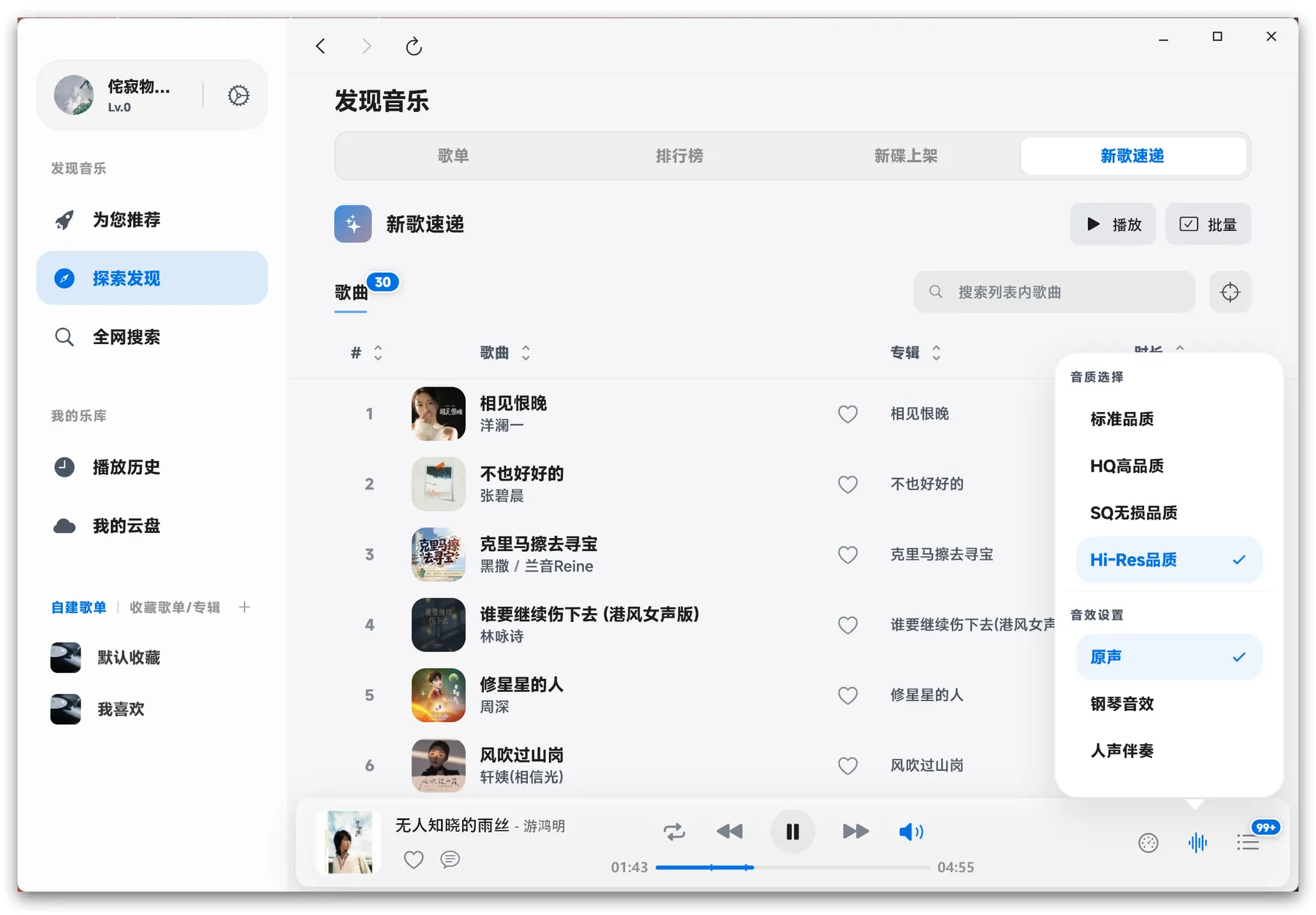Click the refresh icon in top bar

414,47
